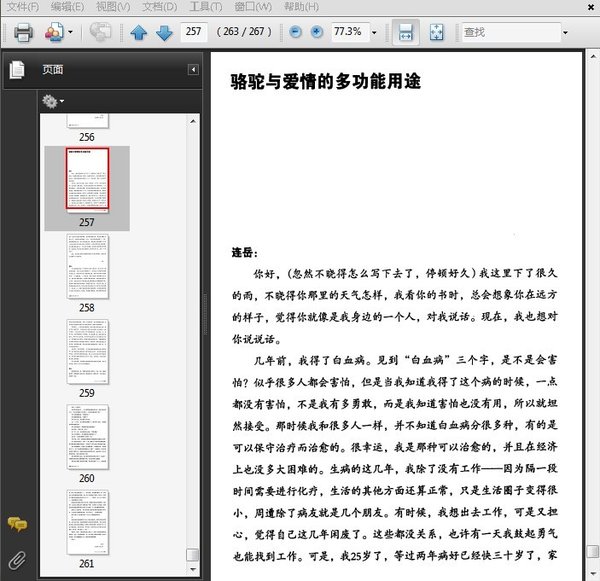Viewport: 600px width, 581px height.
Task: Click the zoom in plus button
Action: click(x=317, y=32)
